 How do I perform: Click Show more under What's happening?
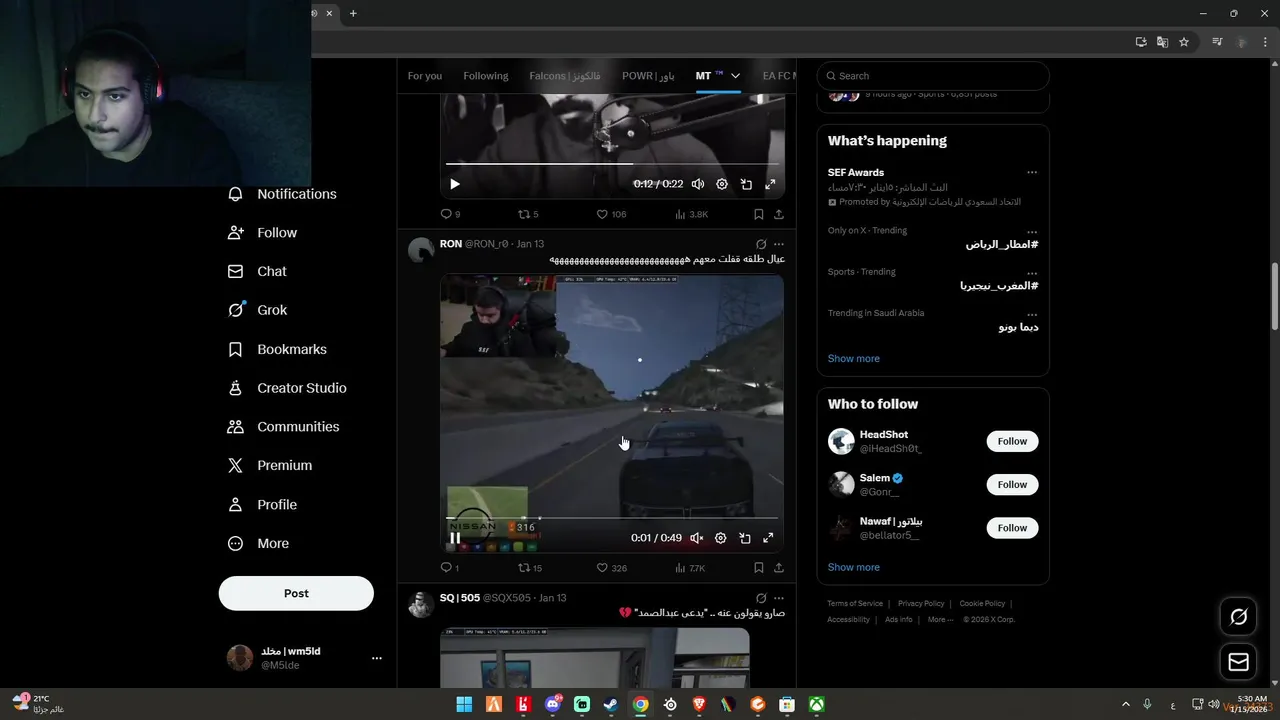[853, 358]
